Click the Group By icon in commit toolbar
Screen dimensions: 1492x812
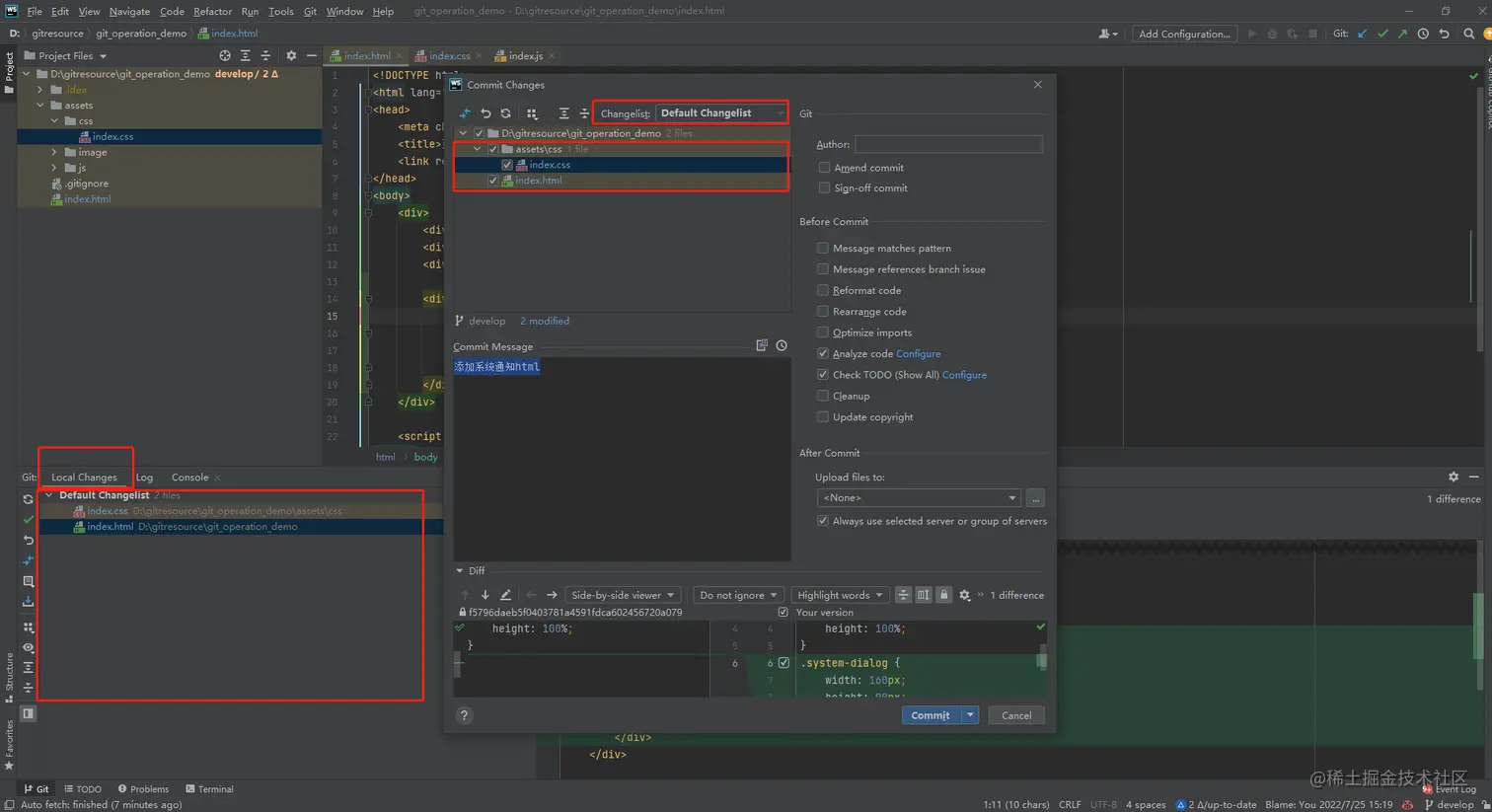coord(532,113)
